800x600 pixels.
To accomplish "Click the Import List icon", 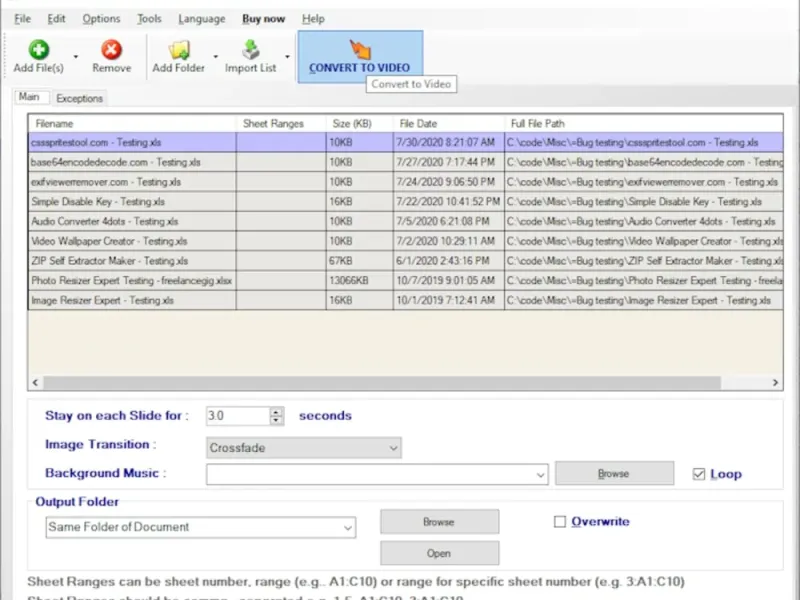I will (250, 49).
